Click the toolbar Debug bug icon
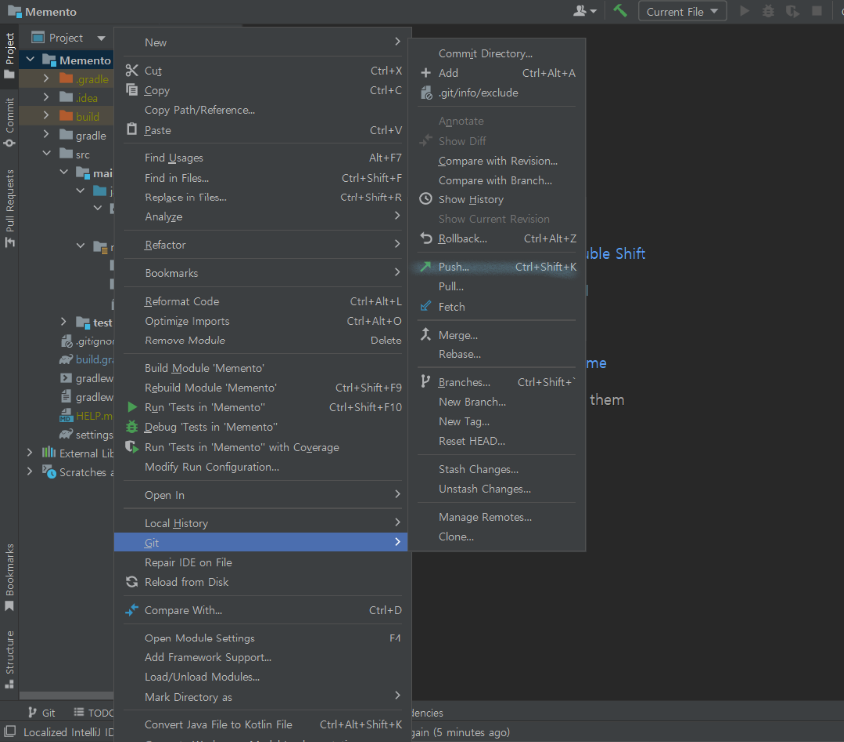 pos(768,11)
